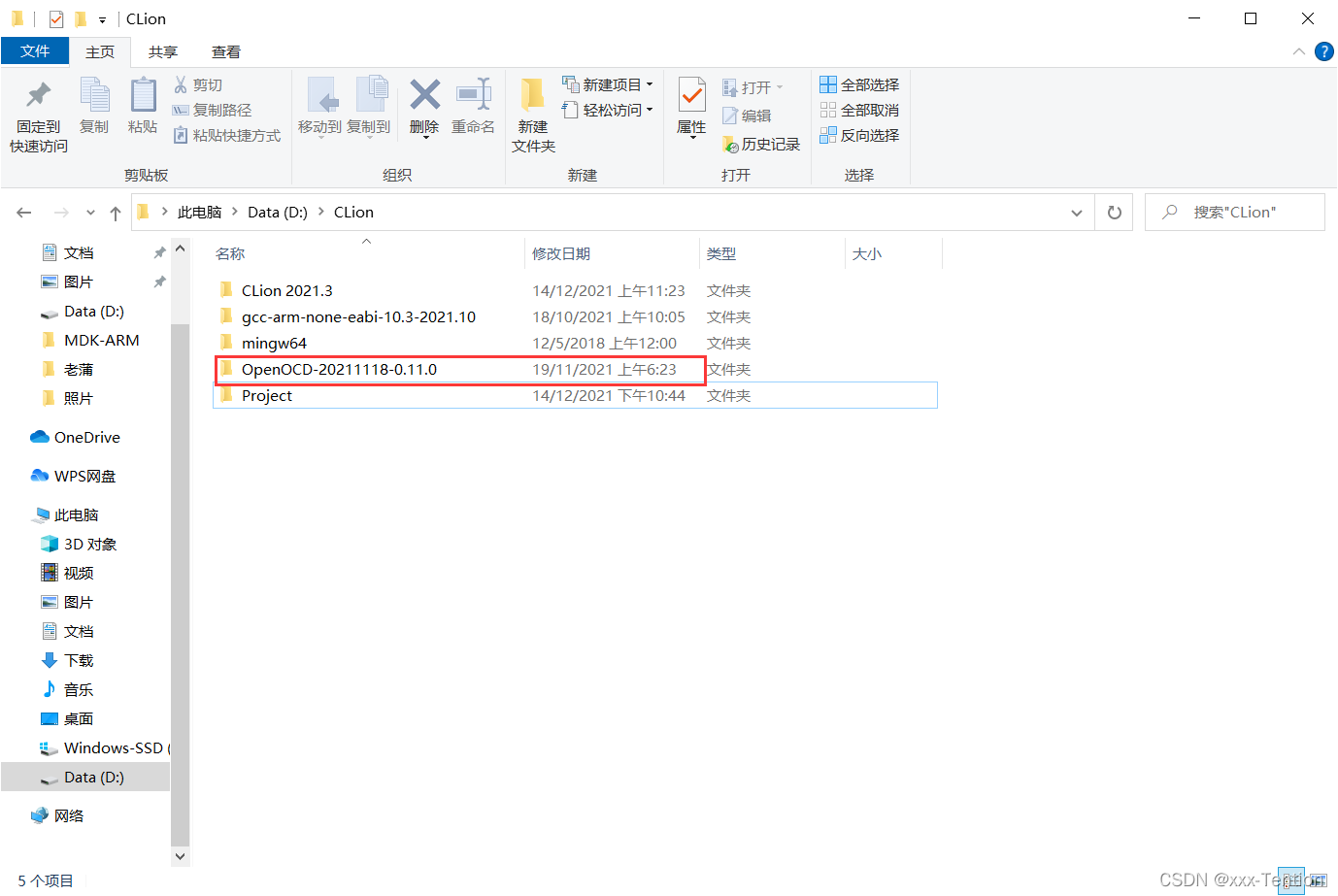
Task: Expand the Open button dropdown arrow
Action: pyautogui.click(x=780, y=87)
